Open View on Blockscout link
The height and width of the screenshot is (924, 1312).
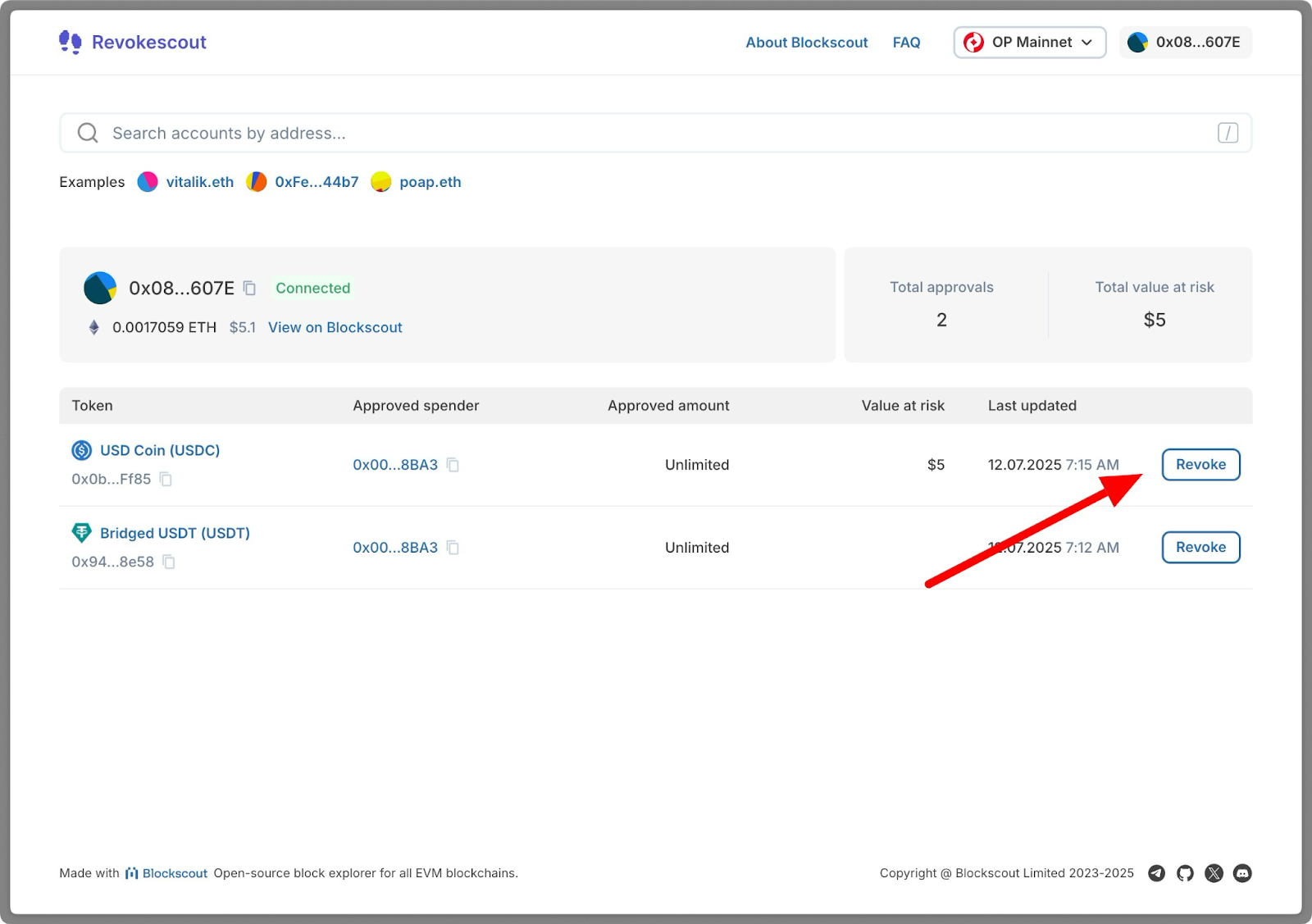click(x=335, y=327)
